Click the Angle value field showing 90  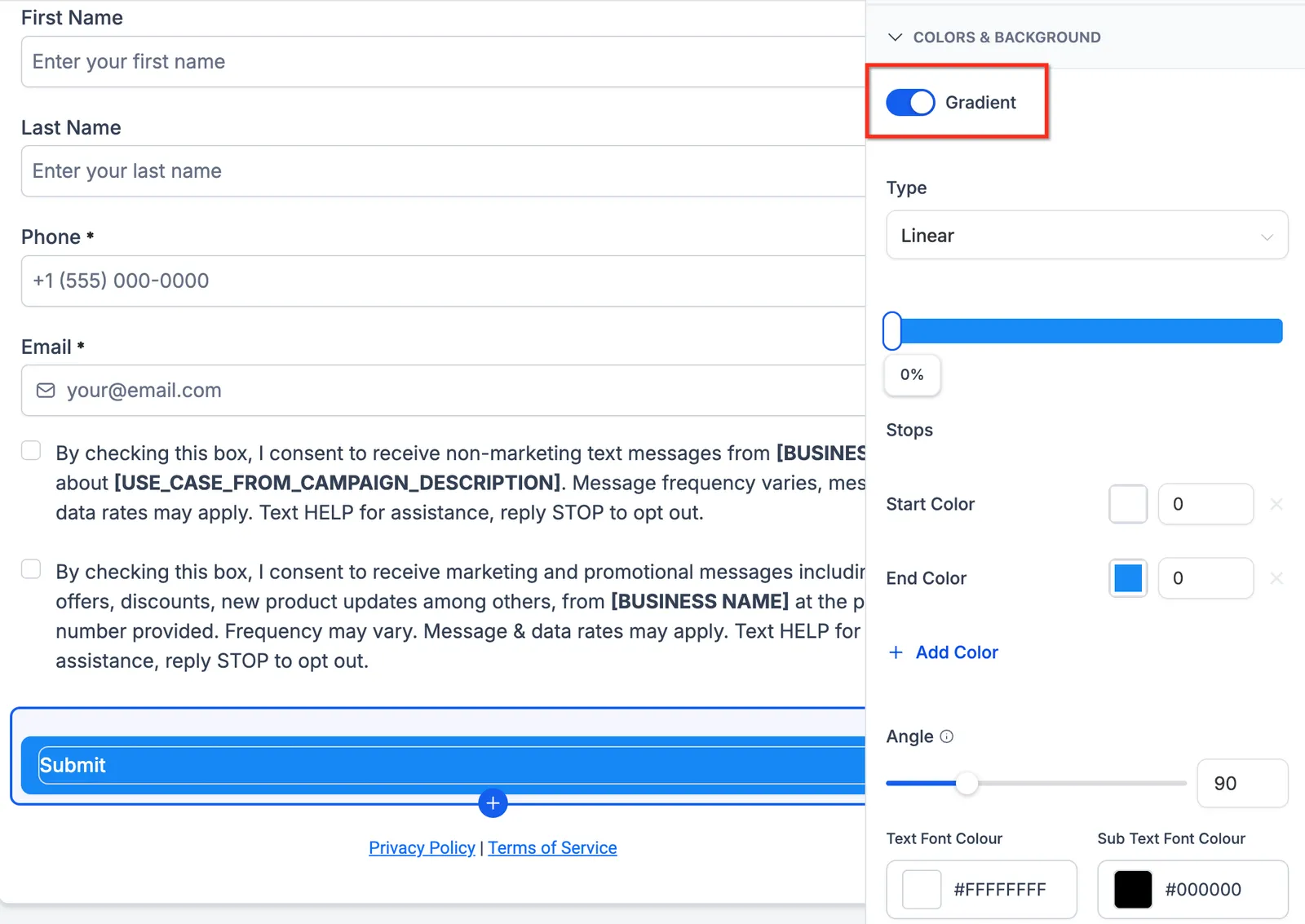click(x=1242, y=784)
